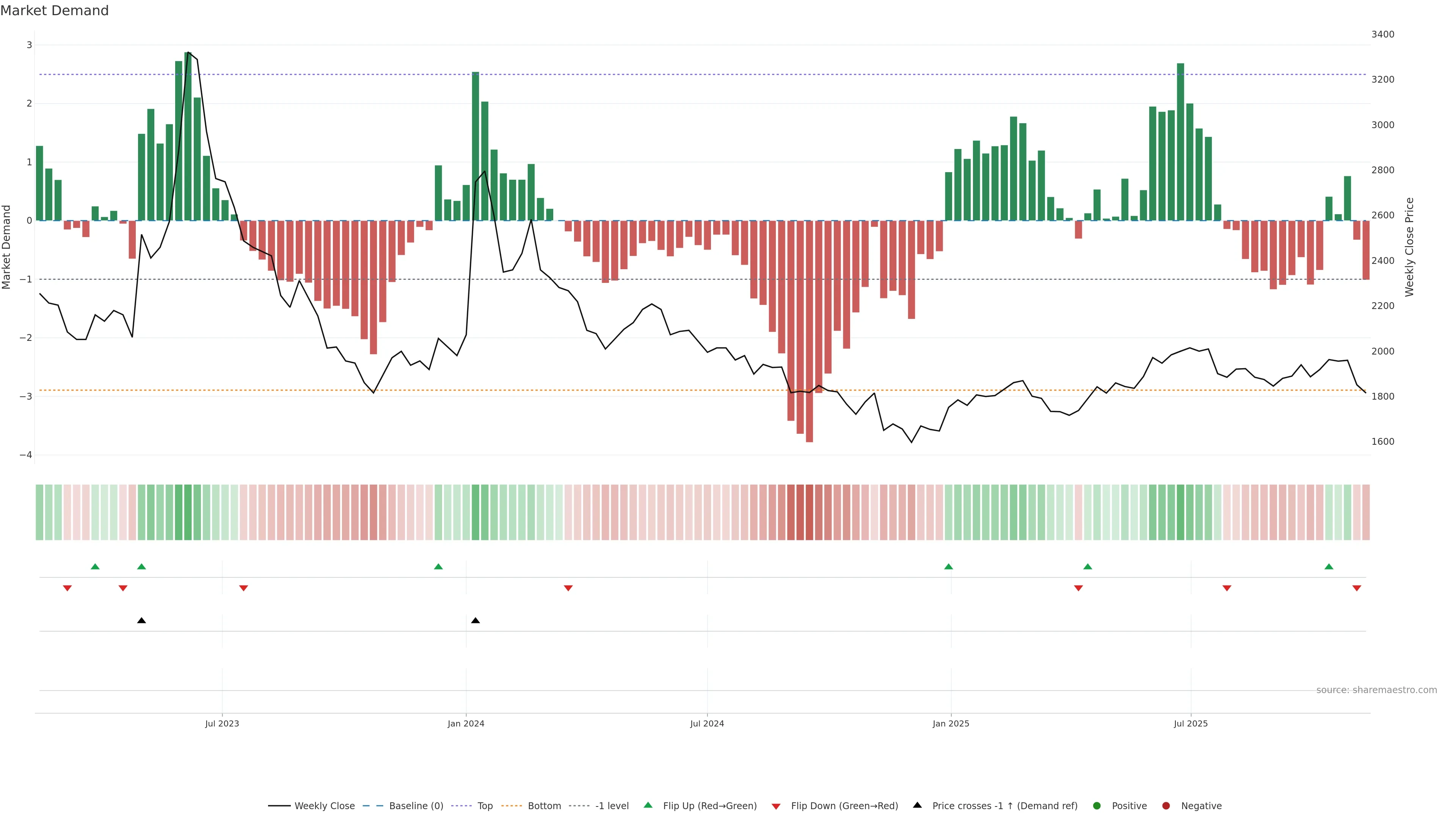Click the Weekly Close Price axis title
Screen dimensions: 1456x819
point(1409,247)
